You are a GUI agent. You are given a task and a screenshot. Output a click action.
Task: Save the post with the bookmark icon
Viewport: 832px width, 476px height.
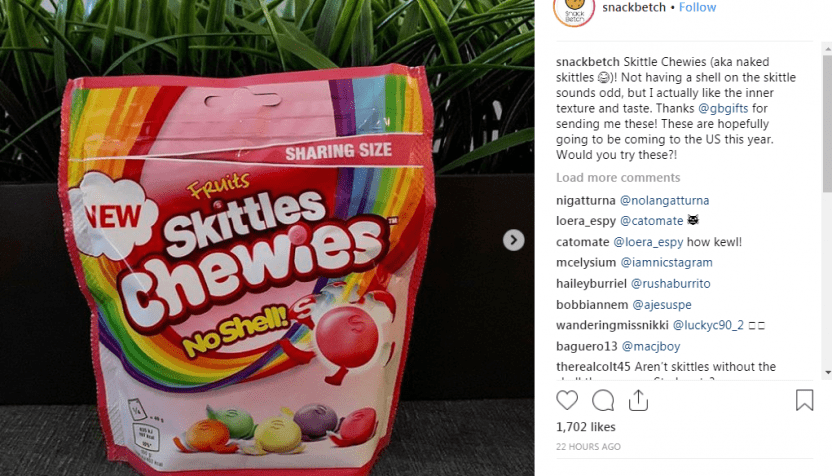click(804, 400)
